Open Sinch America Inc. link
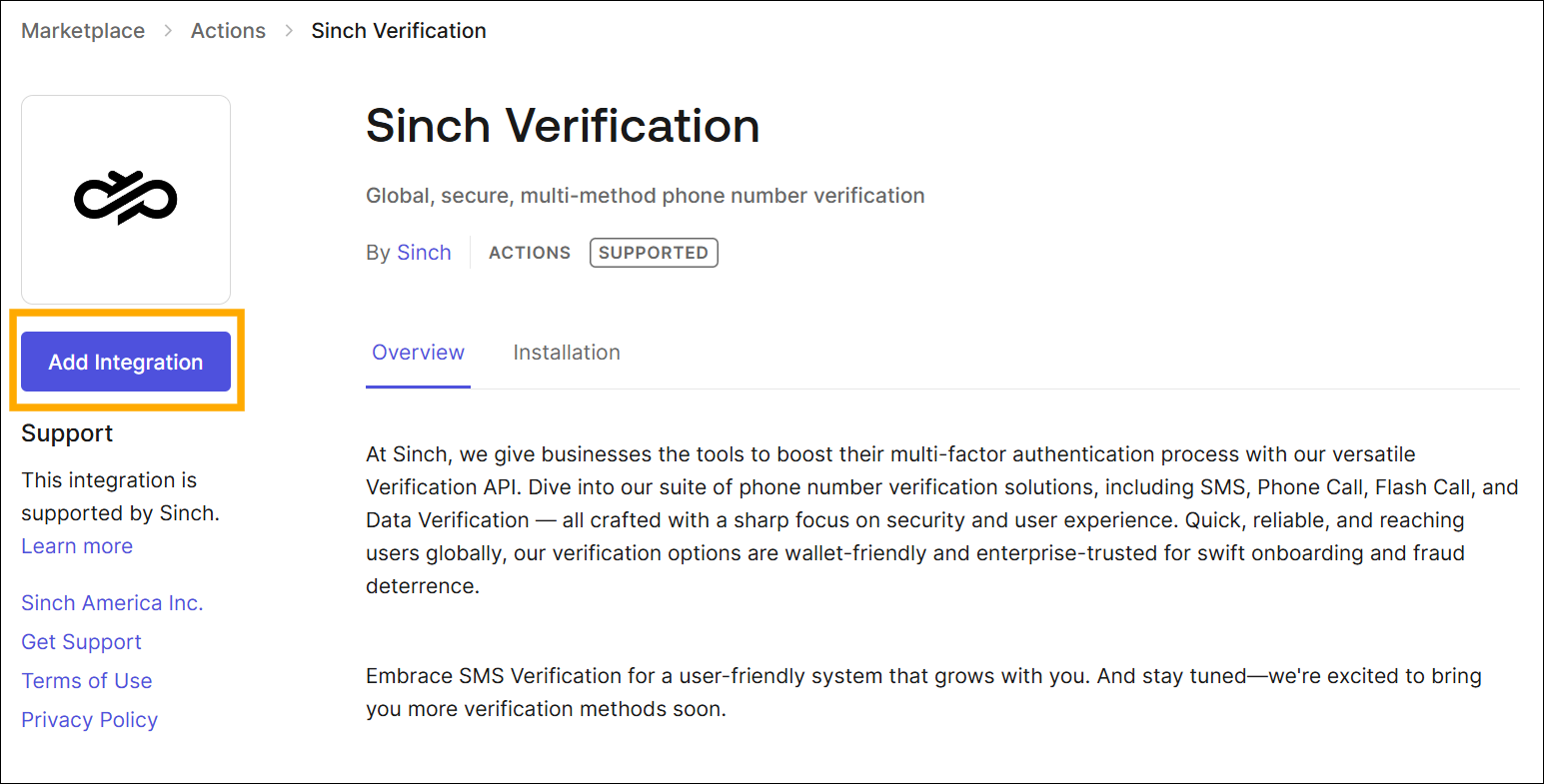Image resolution: width=1544 pixels, height=784 pixels. (111, 603)
